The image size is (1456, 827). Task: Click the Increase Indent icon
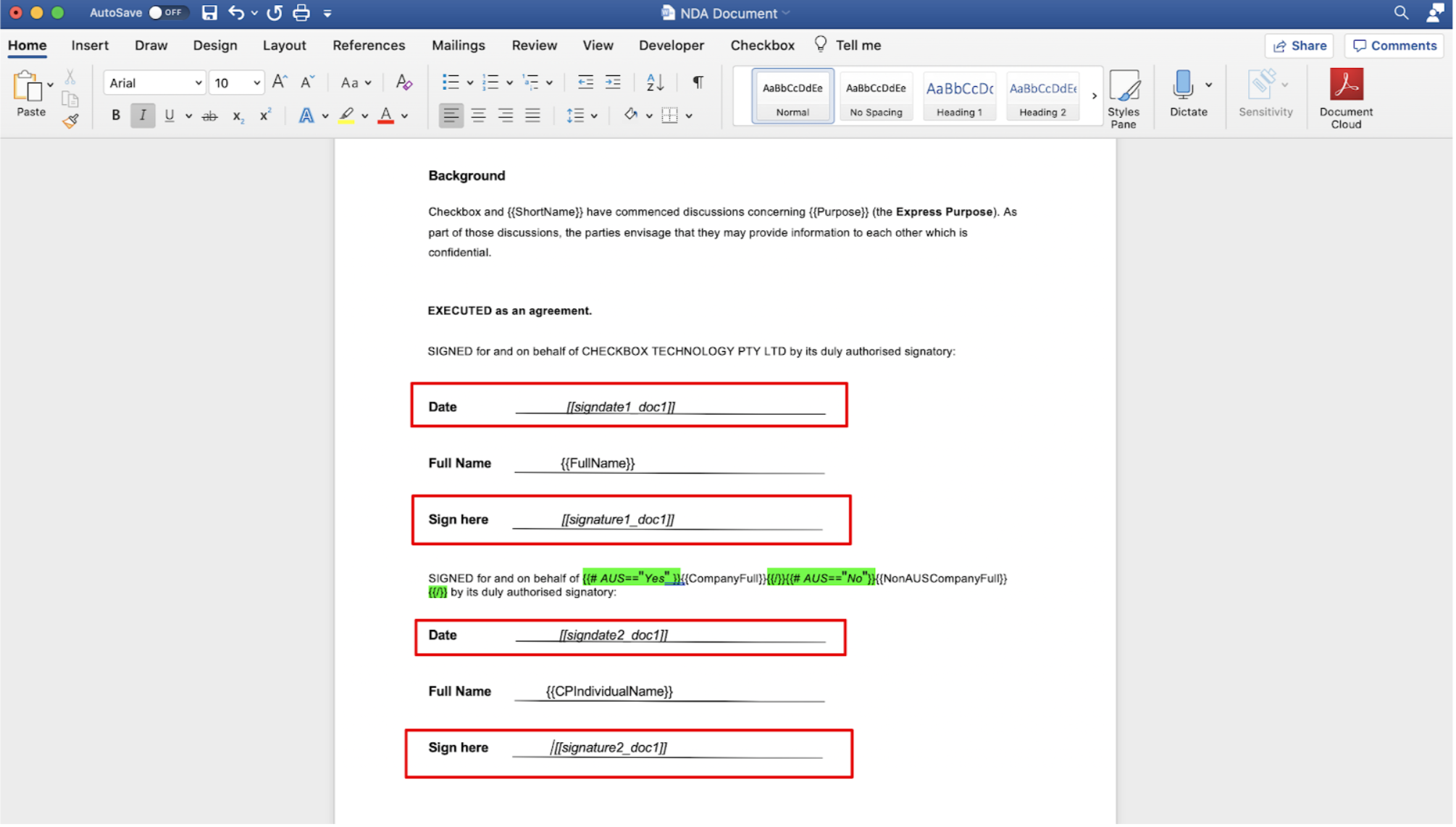613,83
